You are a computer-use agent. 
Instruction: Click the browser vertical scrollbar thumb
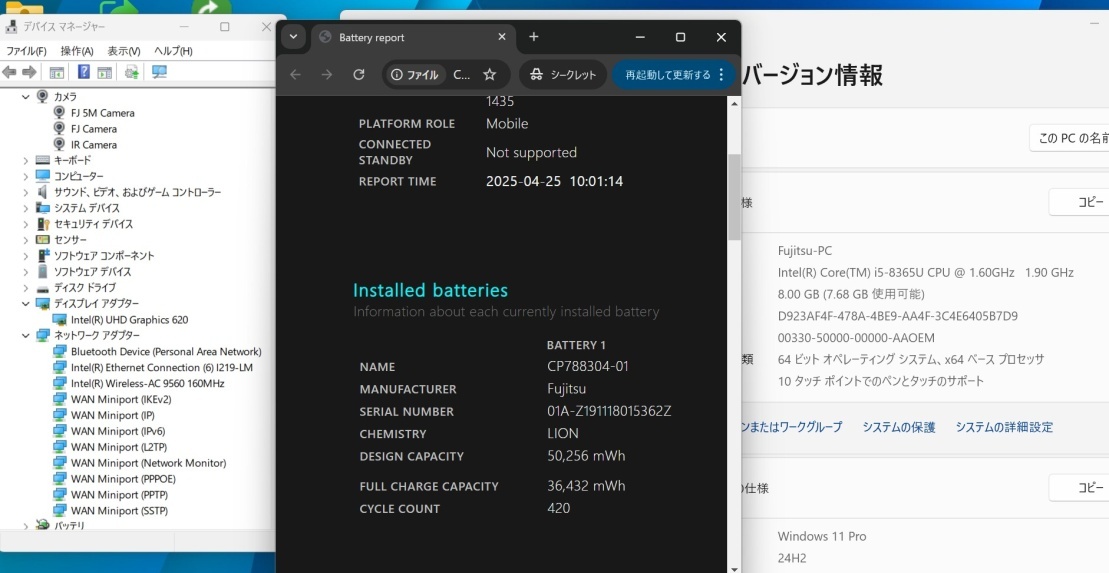(x=733, y=197)
